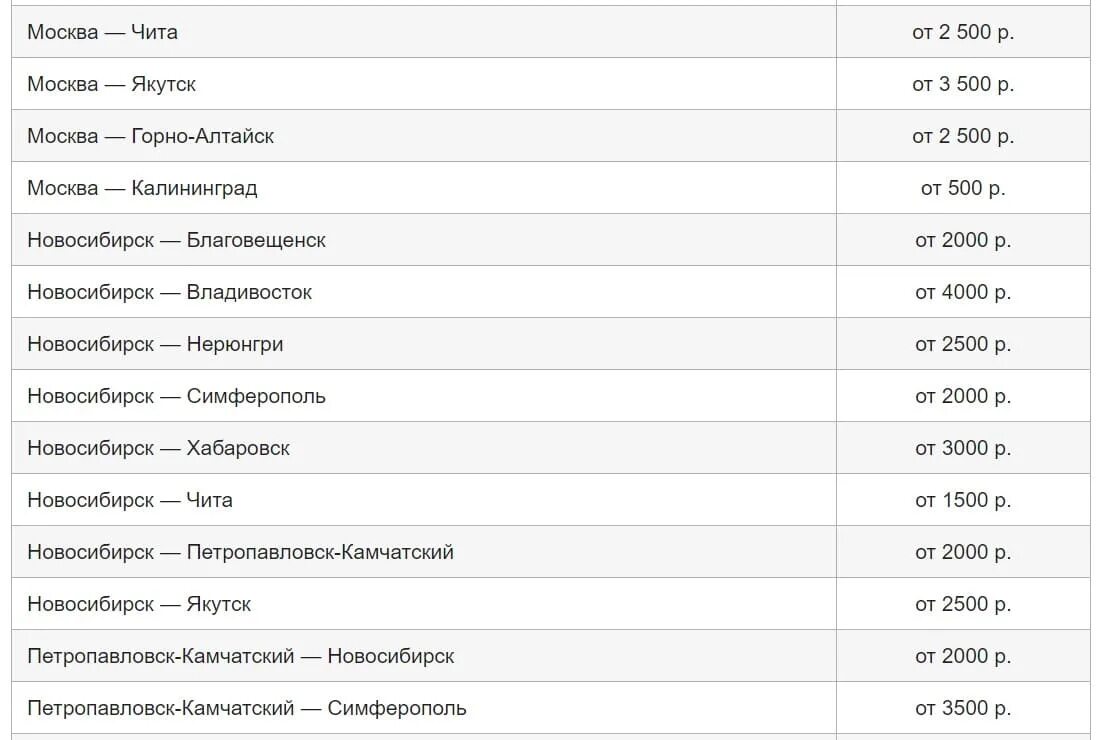Click the Москва — Якутск route text

click(x=111, y=84)
